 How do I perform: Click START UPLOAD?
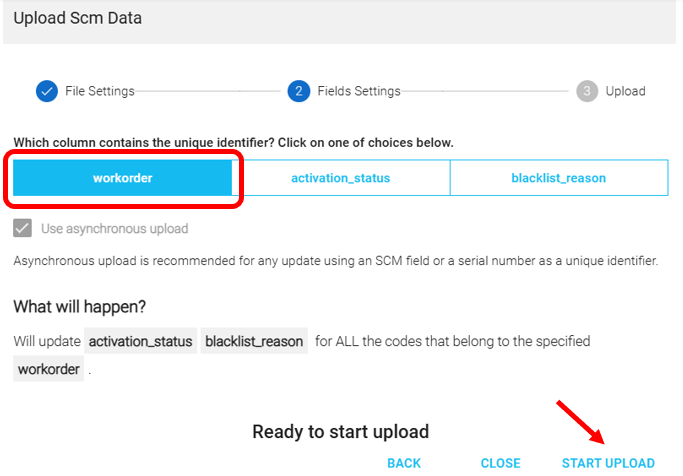608,463
